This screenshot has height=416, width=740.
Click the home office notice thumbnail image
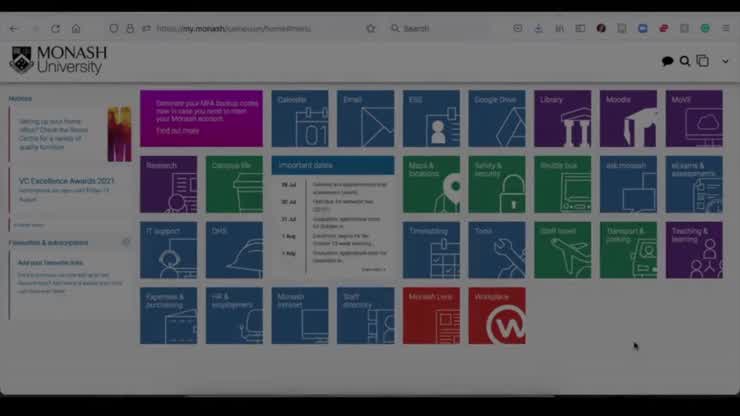point(119,134)
